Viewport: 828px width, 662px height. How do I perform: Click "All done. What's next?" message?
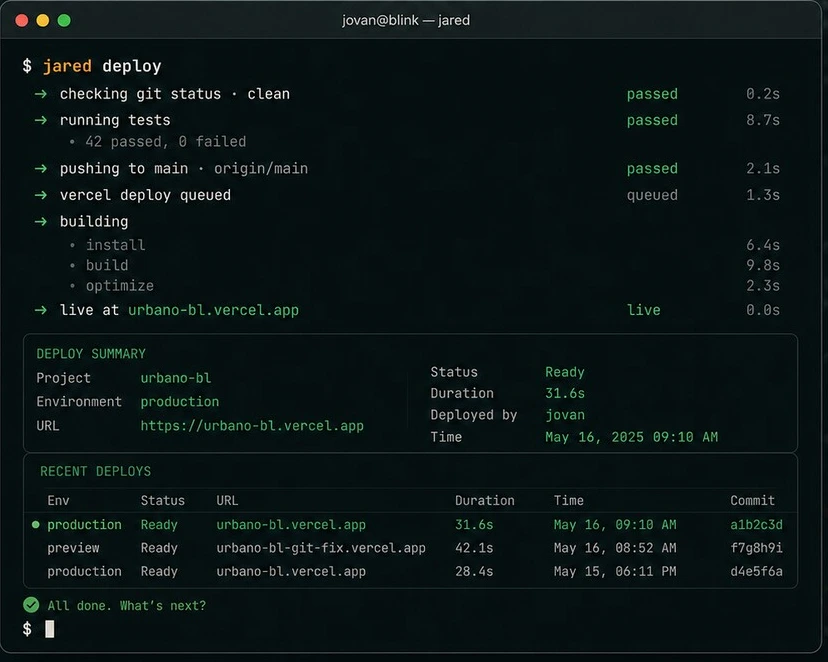click(127, 606)
